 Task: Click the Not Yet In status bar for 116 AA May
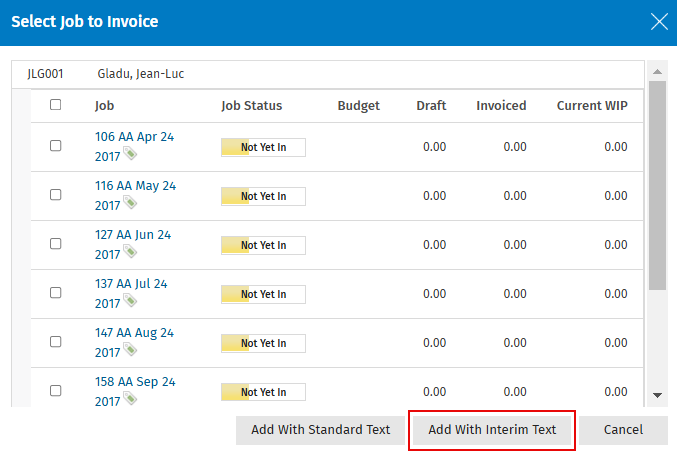point(263,196)
